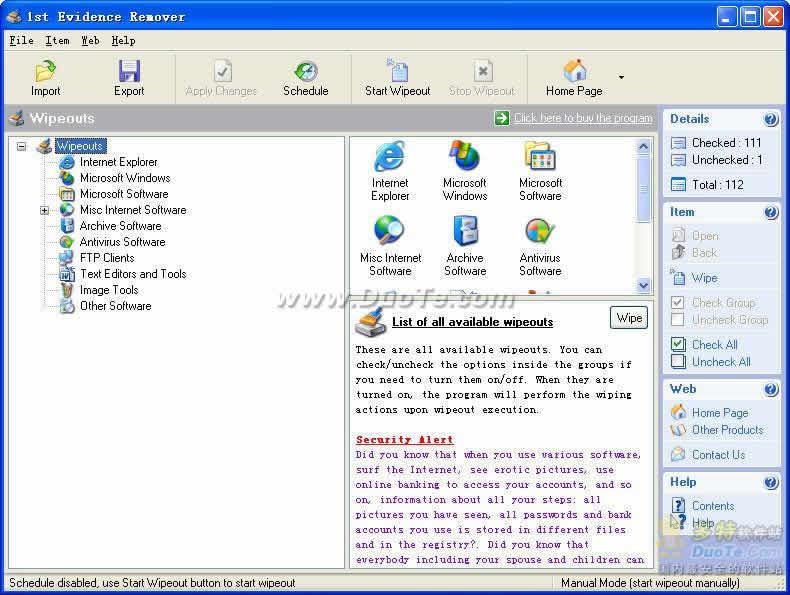Image resolution: width=790 pixels, height=595 pixels.
Task: Open Contents in the Help panel
Action: click(x=712, y=506)
